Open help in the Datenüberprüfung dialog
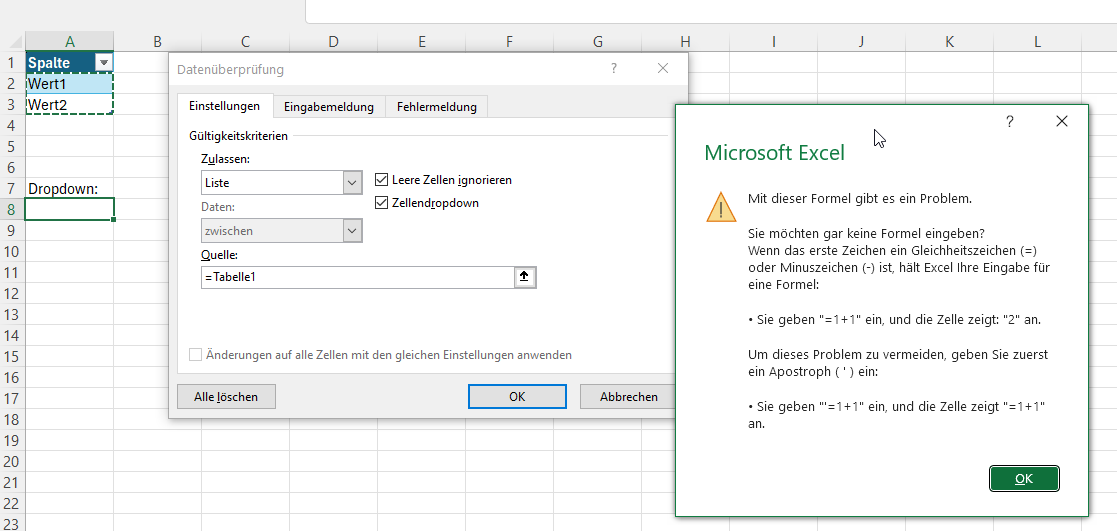Screen dimensions: 1117x531 coord(614,68)
